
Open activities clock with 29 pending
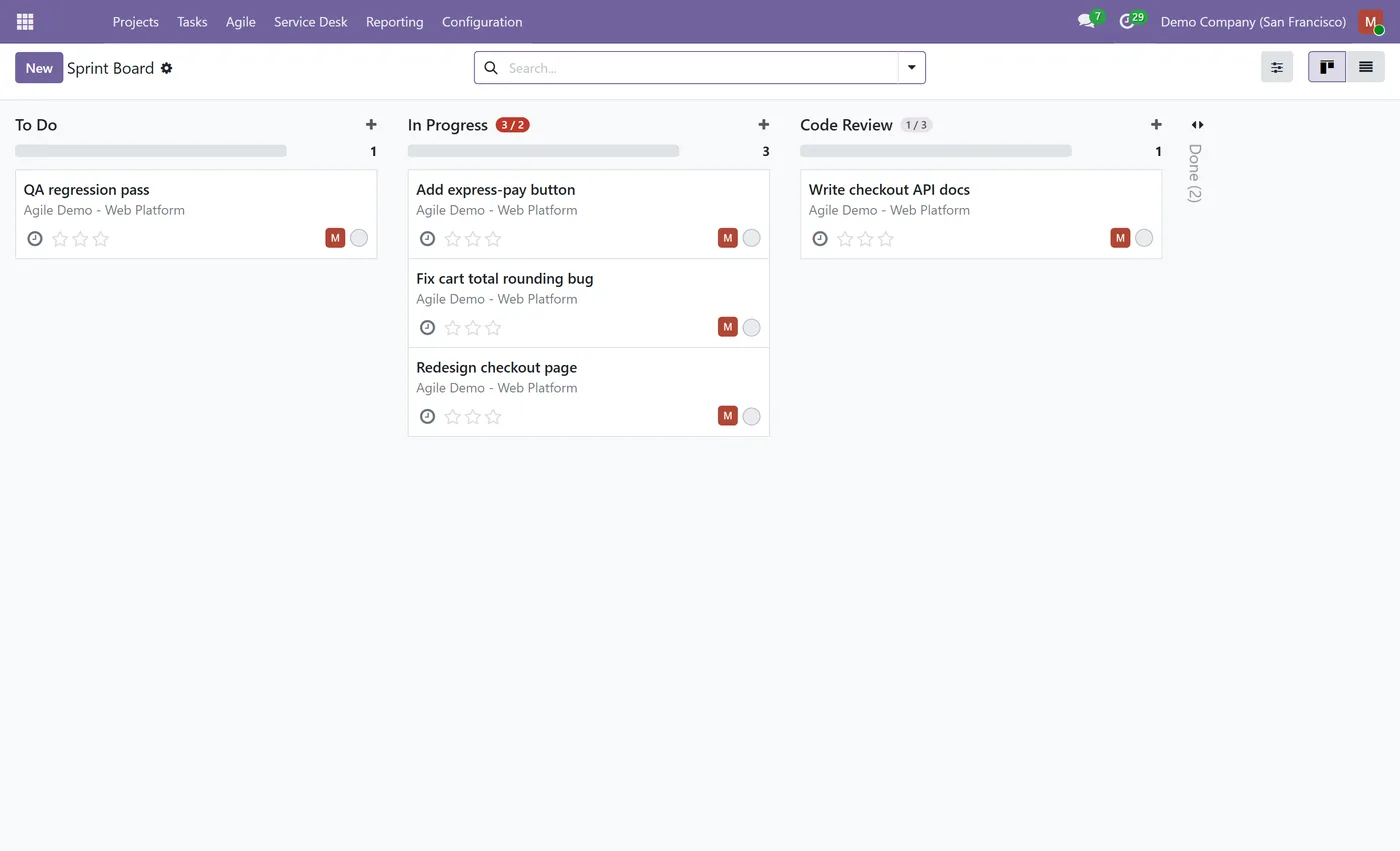[1130, 20]
